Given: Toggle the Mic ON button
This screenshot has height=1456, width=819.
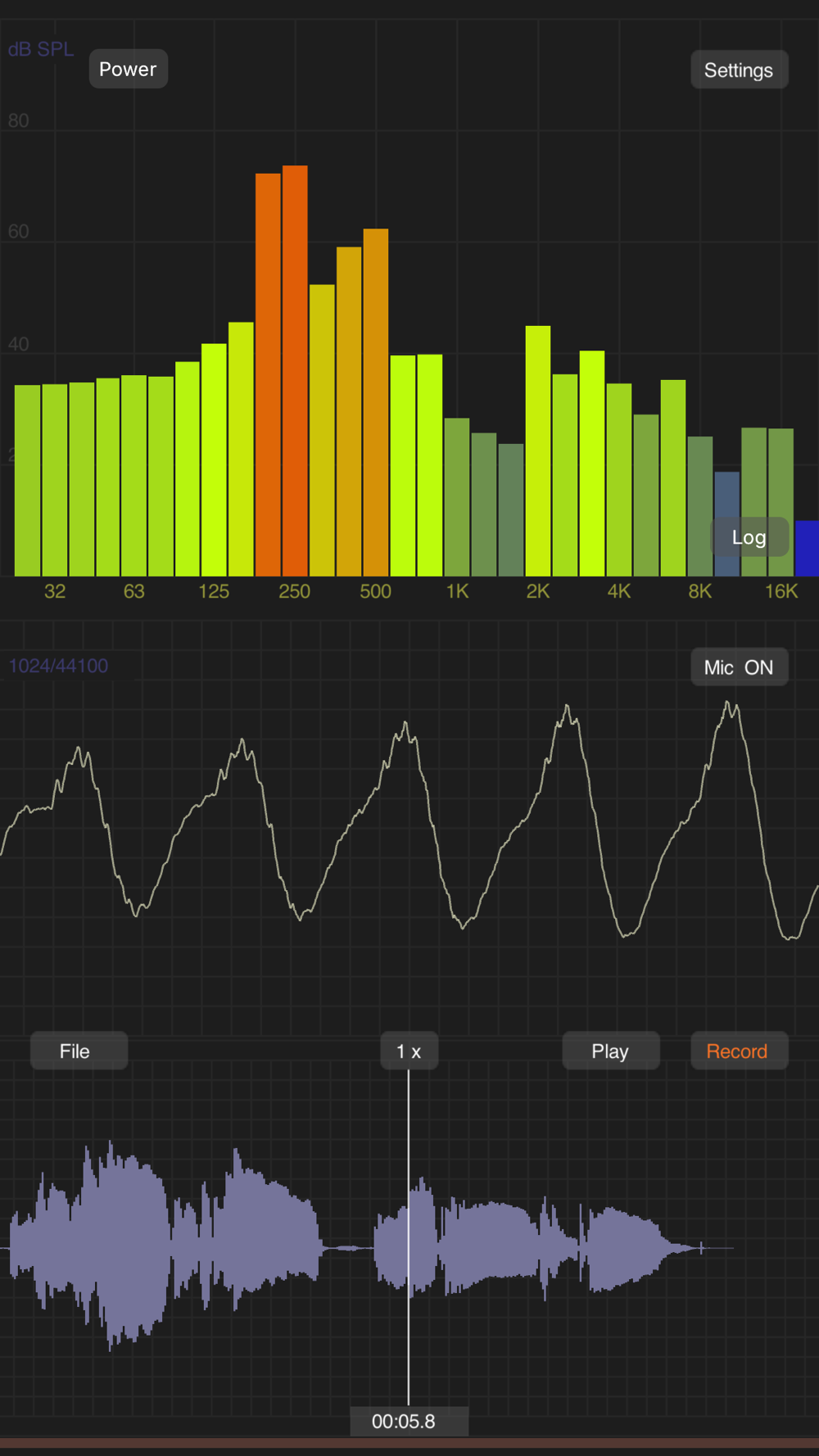Looking at the screenshot, I should click(739, 667).
